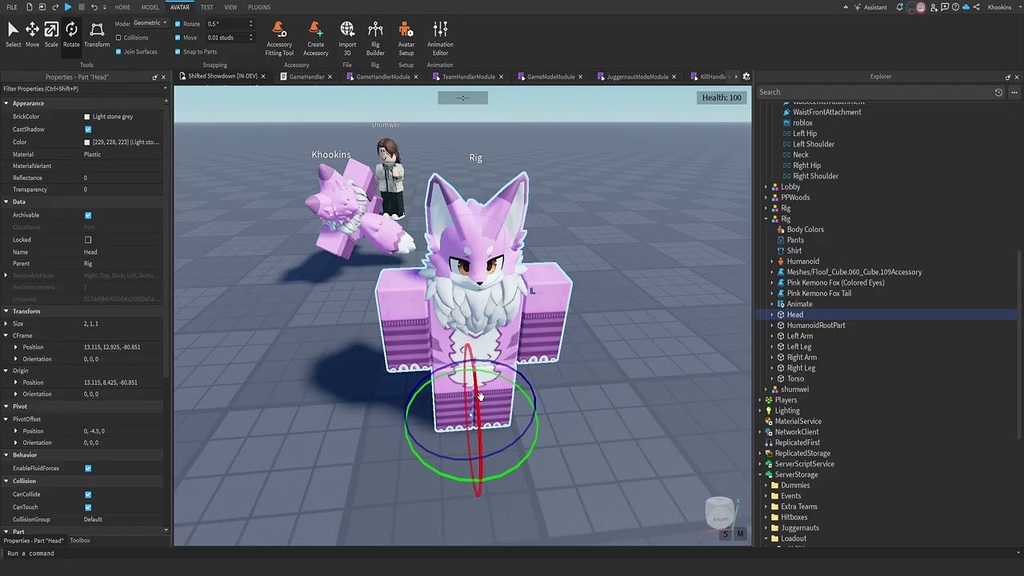Activate the Scale tool
Viewport: 1024px width, 576px height.
tap(51, 34)
